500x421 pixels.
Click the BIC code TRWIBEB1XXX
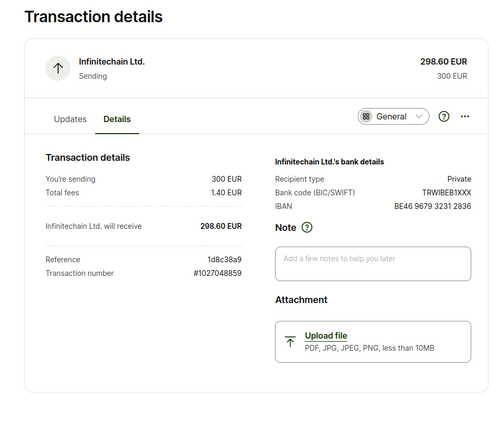(447, 192)
